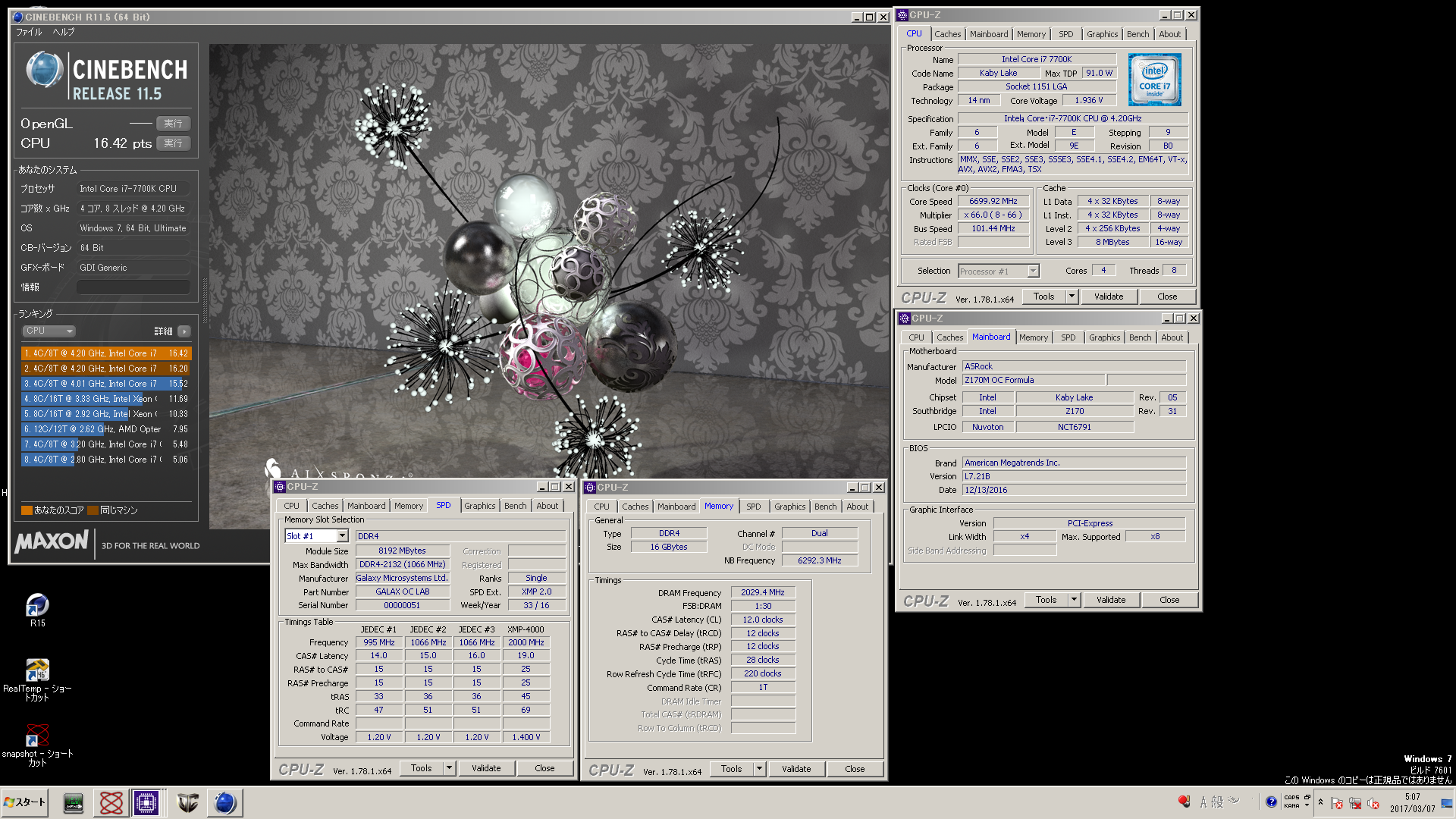Click the IME red ball icon in language bar

[1184, 802]
